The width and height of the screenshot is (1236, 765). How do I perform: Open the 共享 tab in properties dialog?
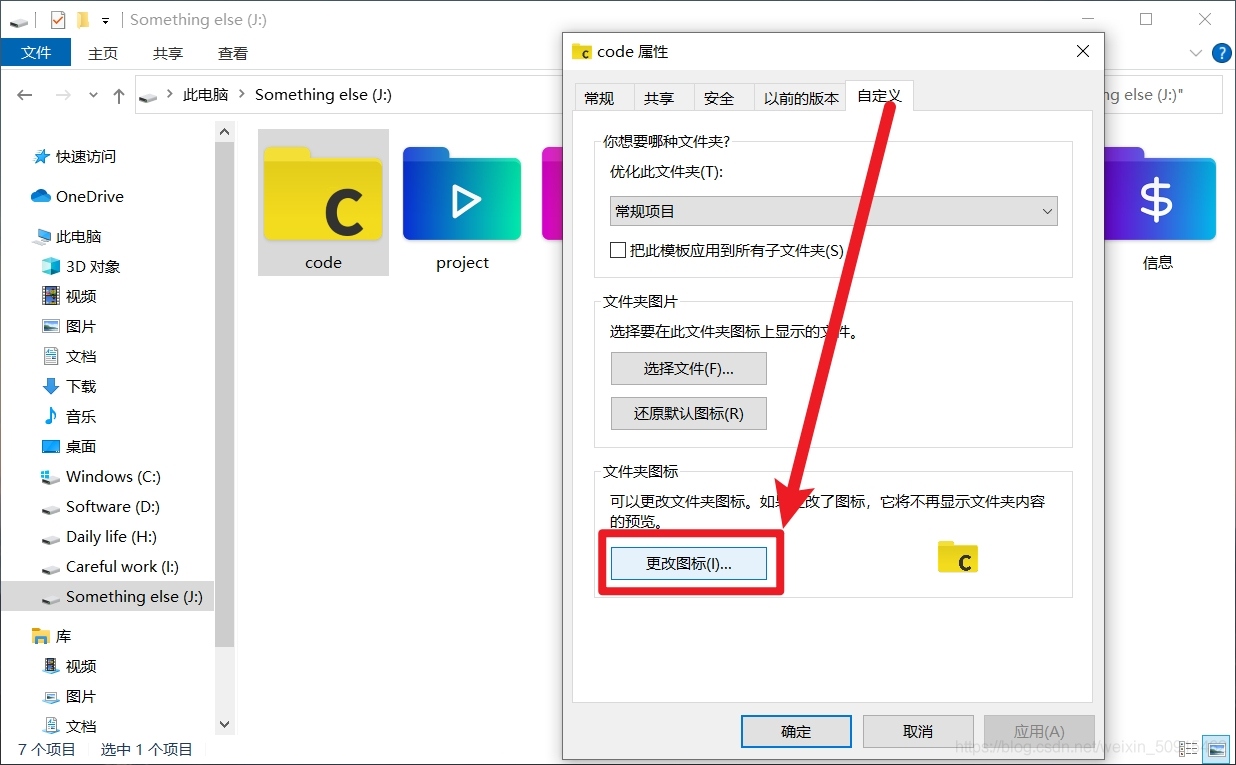coord(659,97)
